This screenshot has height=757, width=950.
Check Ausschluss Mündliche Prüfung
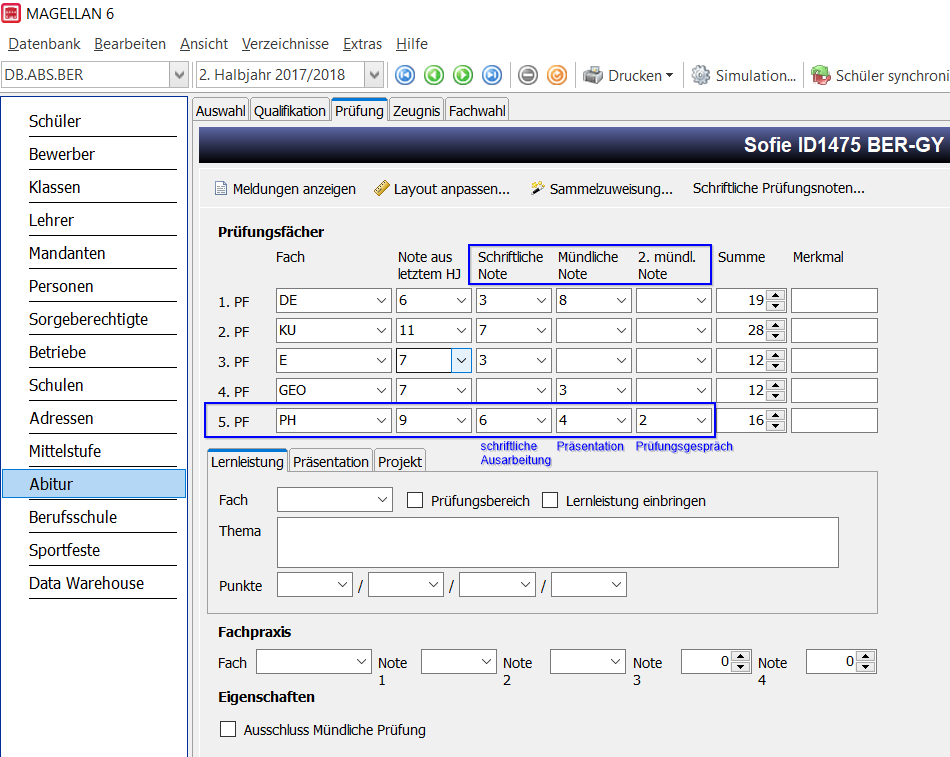coord(228,729)
